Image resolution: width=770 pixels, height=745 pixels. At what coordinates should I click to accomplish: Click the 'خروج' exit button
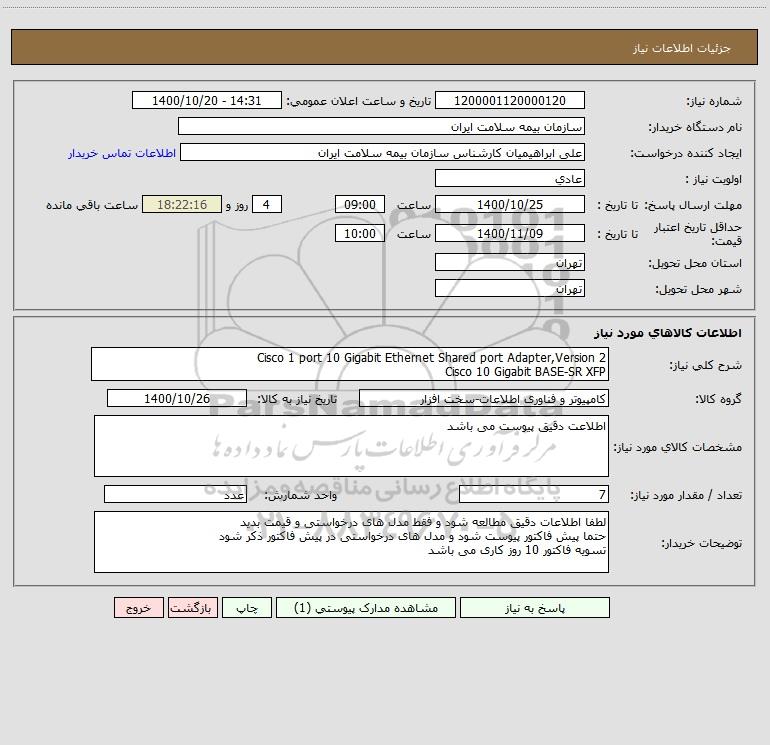[138, 607]
